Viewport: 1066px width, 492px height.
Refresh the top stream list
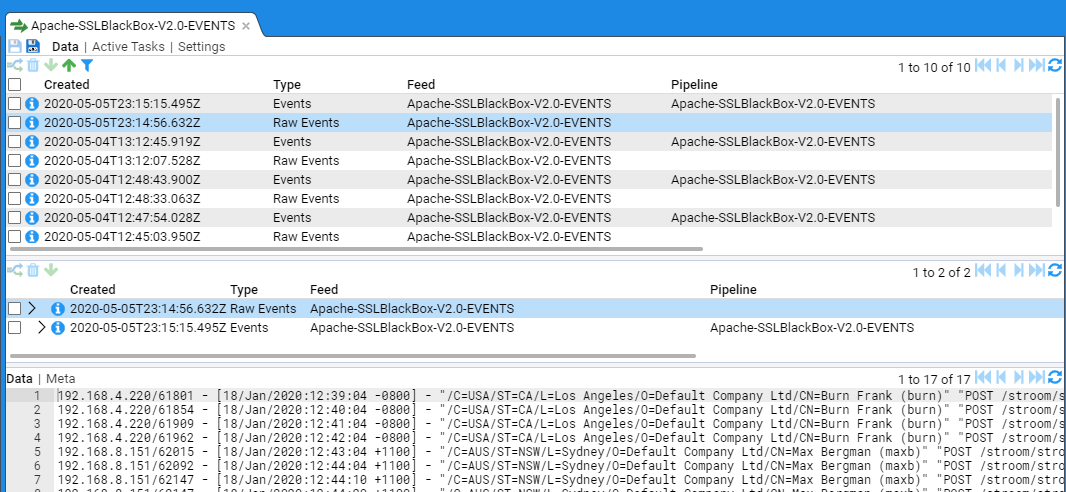coord(1055,66)
